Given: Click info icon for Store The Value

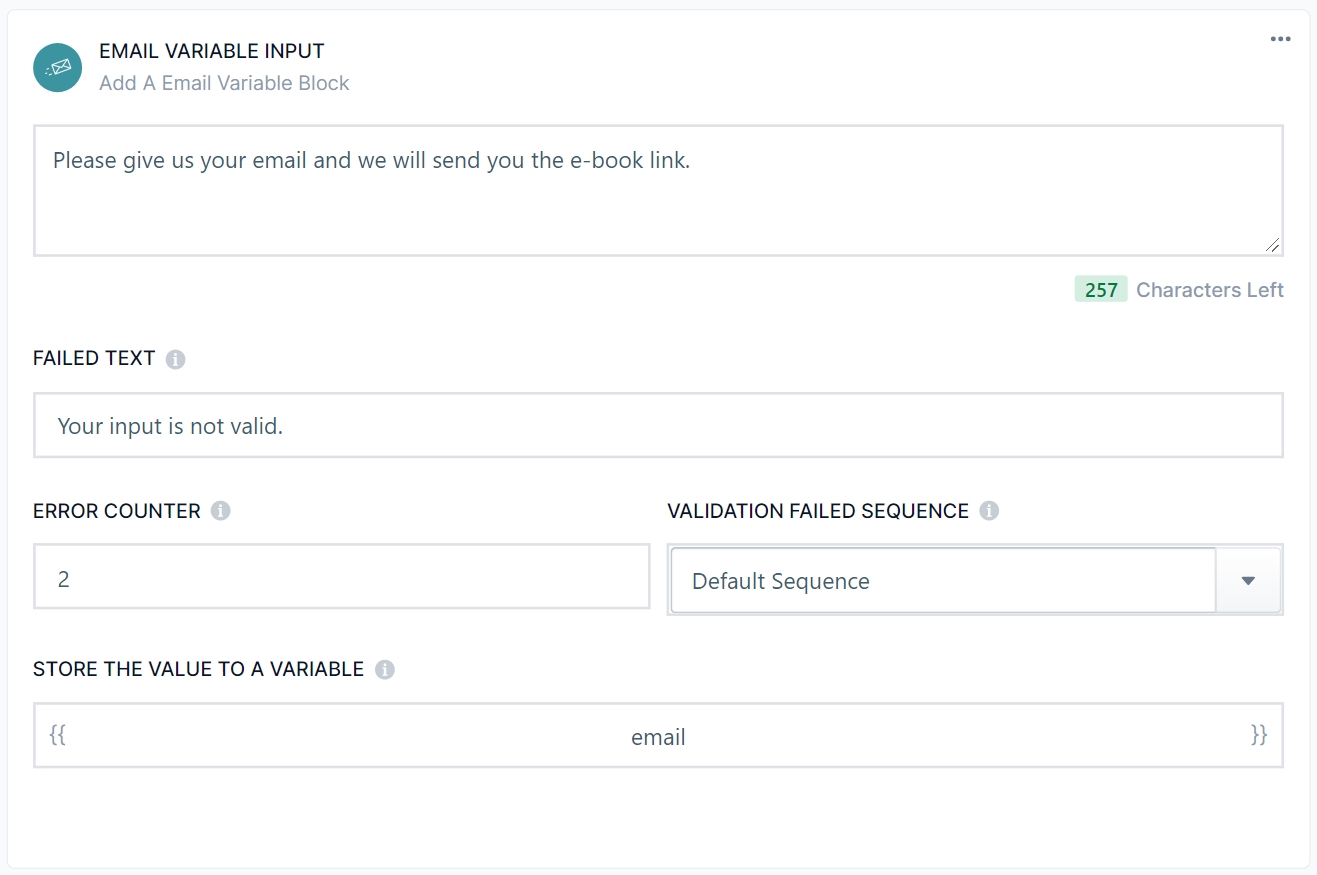Looking at the screenshot, I should (x=385, y=669).
